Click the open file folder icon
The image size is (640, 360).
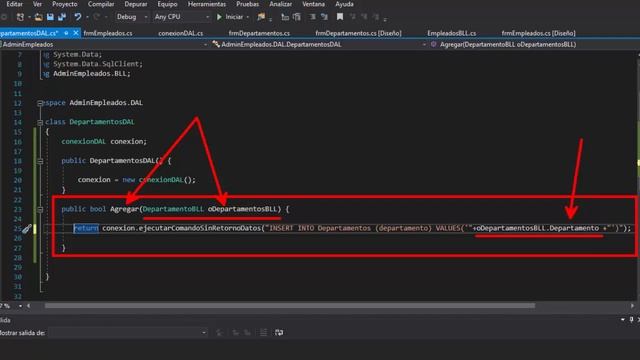38,17
